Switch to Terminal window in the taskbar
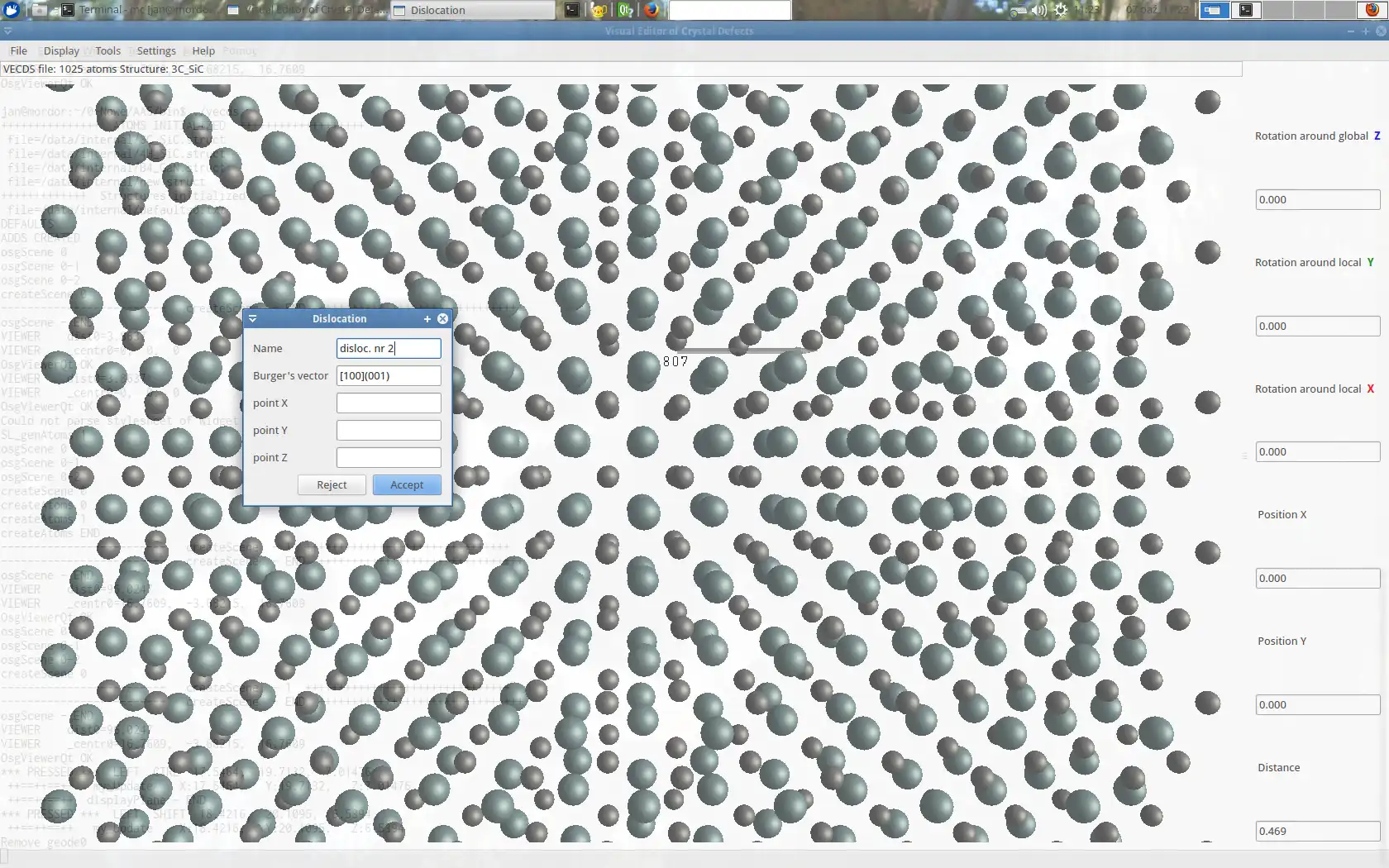Image resolution: width=1389 pixels, height=868 pixels. click(x=137, y=10)
